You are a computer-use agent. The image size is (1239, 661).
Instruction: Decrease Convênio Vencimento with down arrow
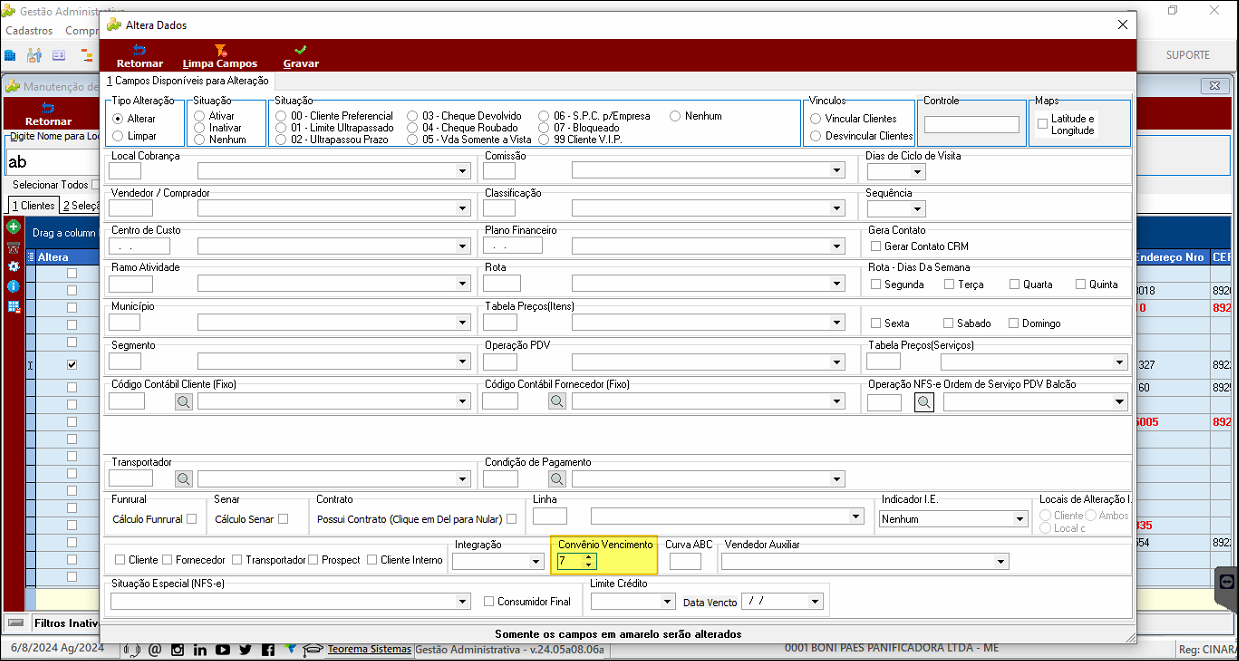(589, 565)
